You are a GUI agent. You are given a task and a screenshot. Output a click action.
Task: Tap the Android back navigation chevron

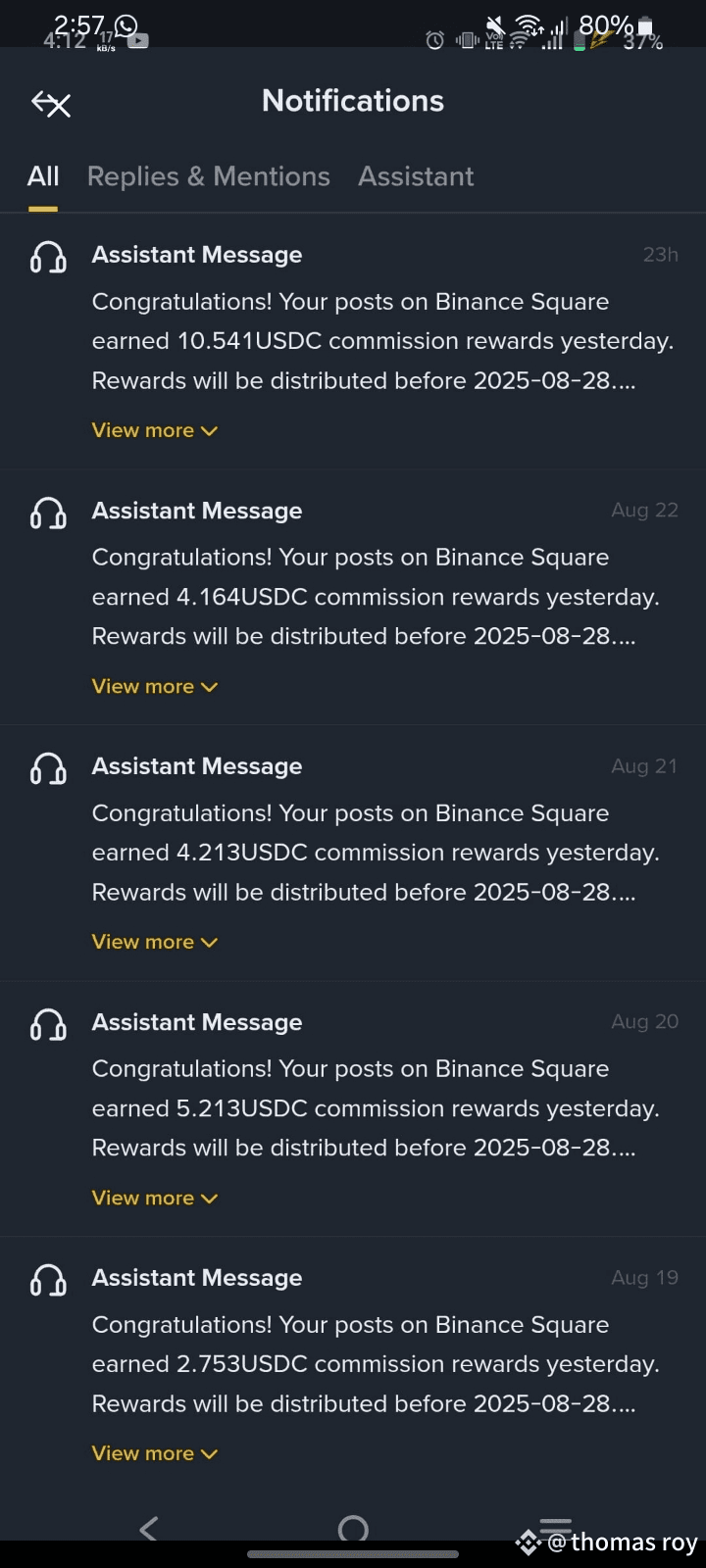pos(149,1529)
